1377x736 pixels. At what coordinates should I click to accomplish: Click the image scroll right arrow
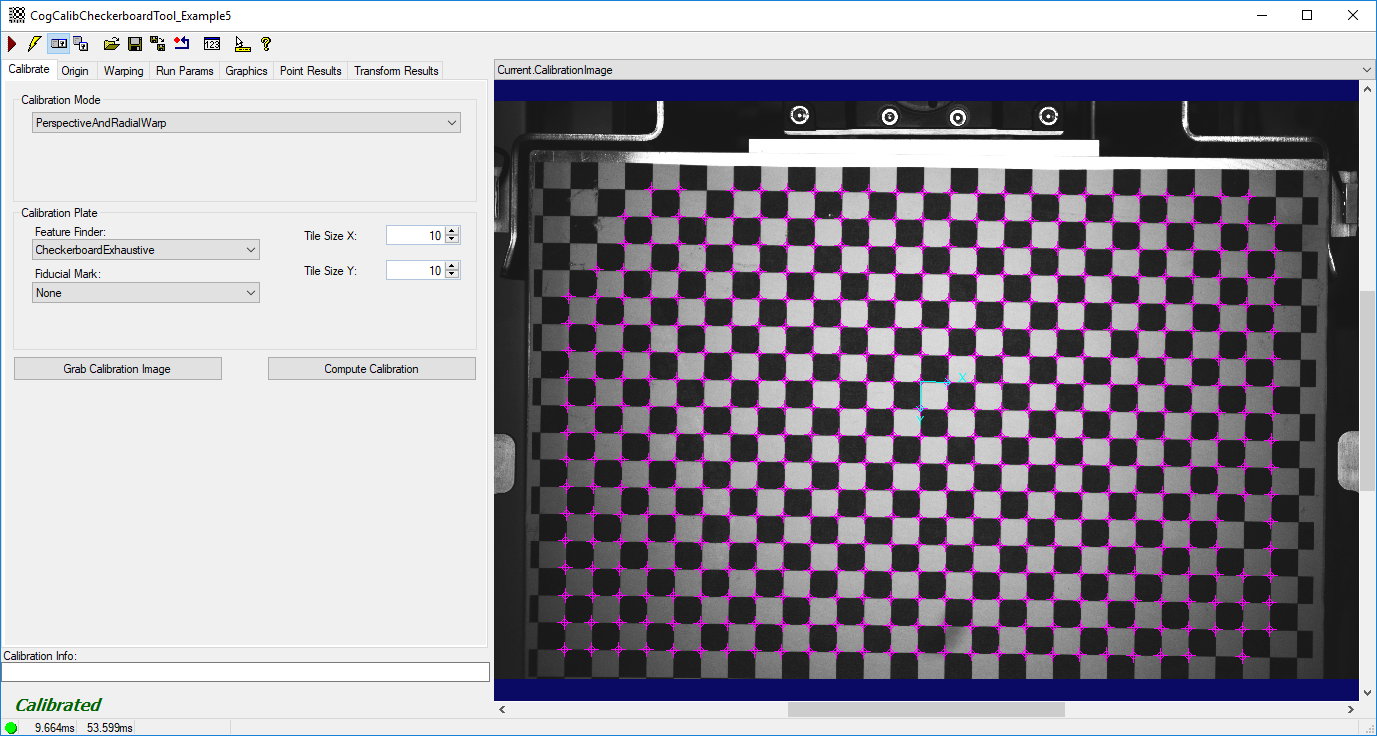(1351, 709)
